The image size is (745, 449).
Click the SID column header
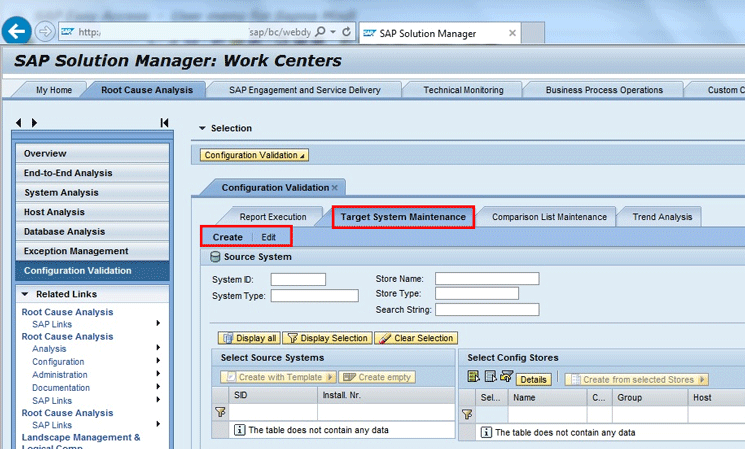tap(273, 395)
